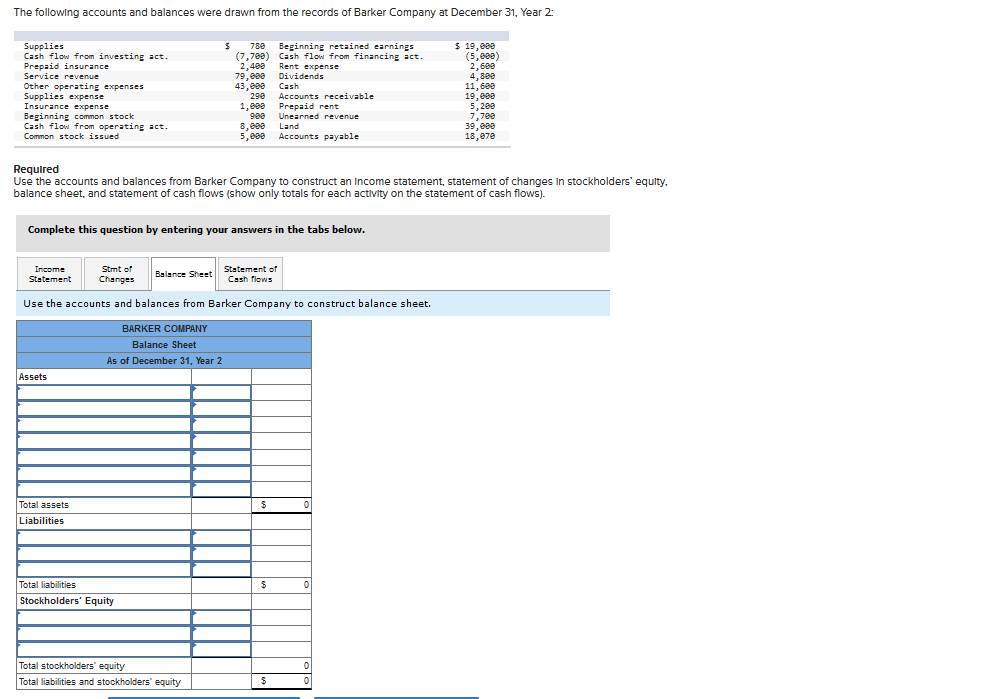Click amount field for first equity row
This screenshot has width=1001, height=699.
(222, 617)
